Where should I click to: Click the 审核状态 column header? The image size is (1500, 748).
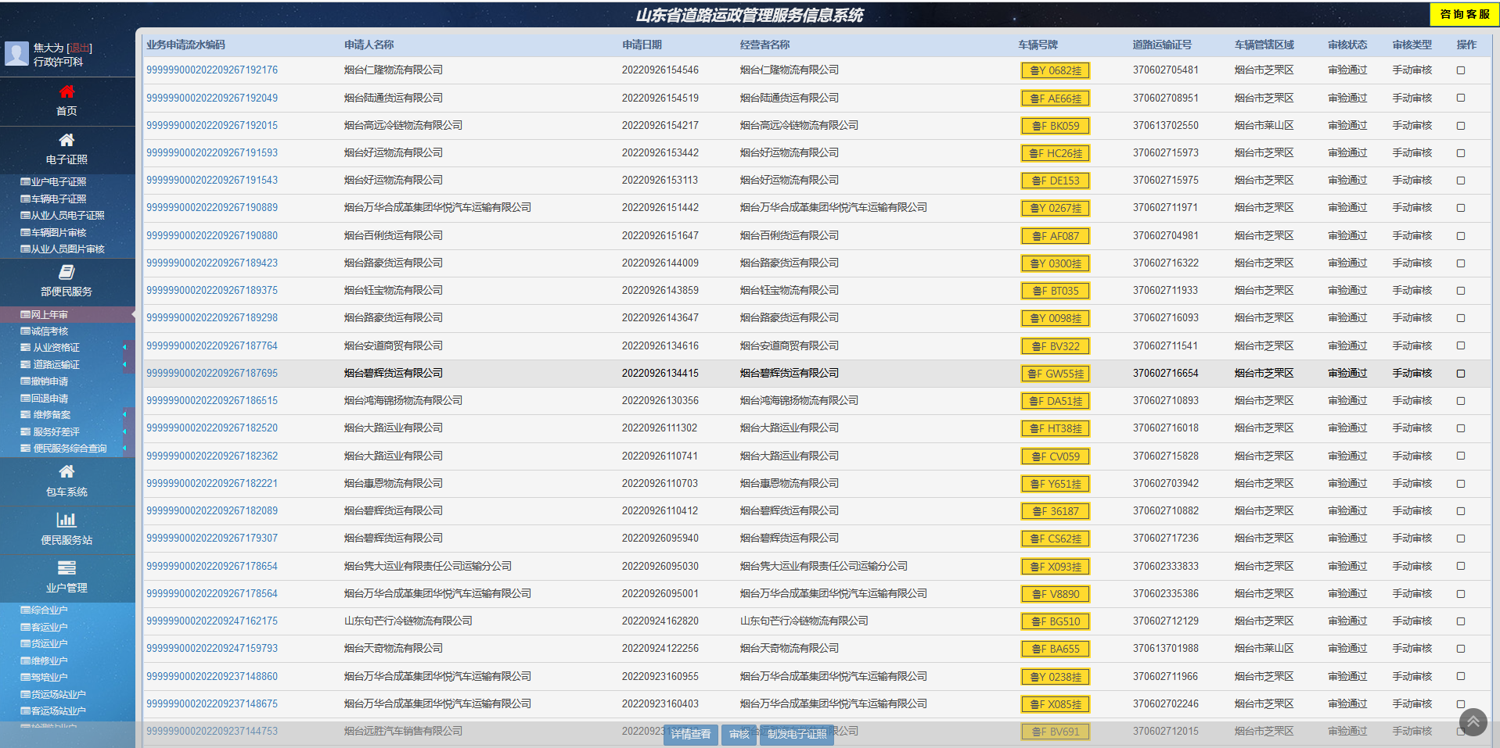coord(1347,45)
